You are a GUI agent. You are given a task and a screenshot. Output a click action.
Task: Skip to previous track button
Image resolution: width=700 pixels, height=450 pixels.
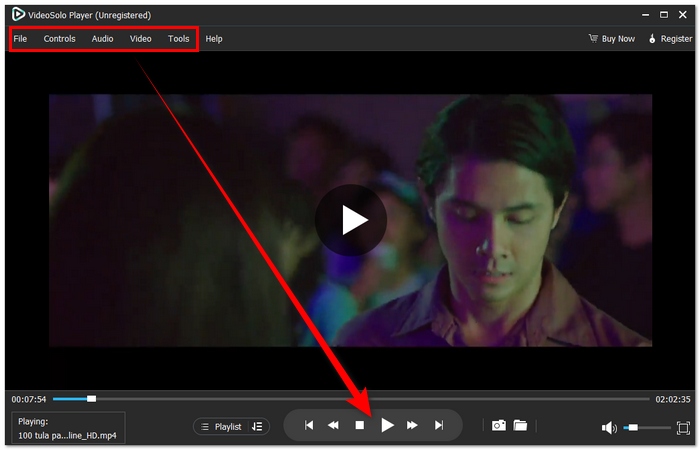(x=308, y=425)
